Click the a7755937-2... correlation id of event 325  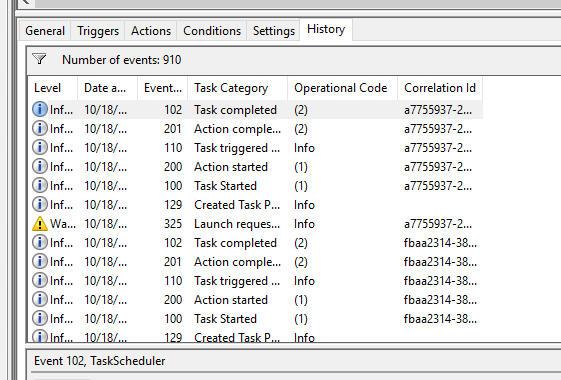click(438, 224)
